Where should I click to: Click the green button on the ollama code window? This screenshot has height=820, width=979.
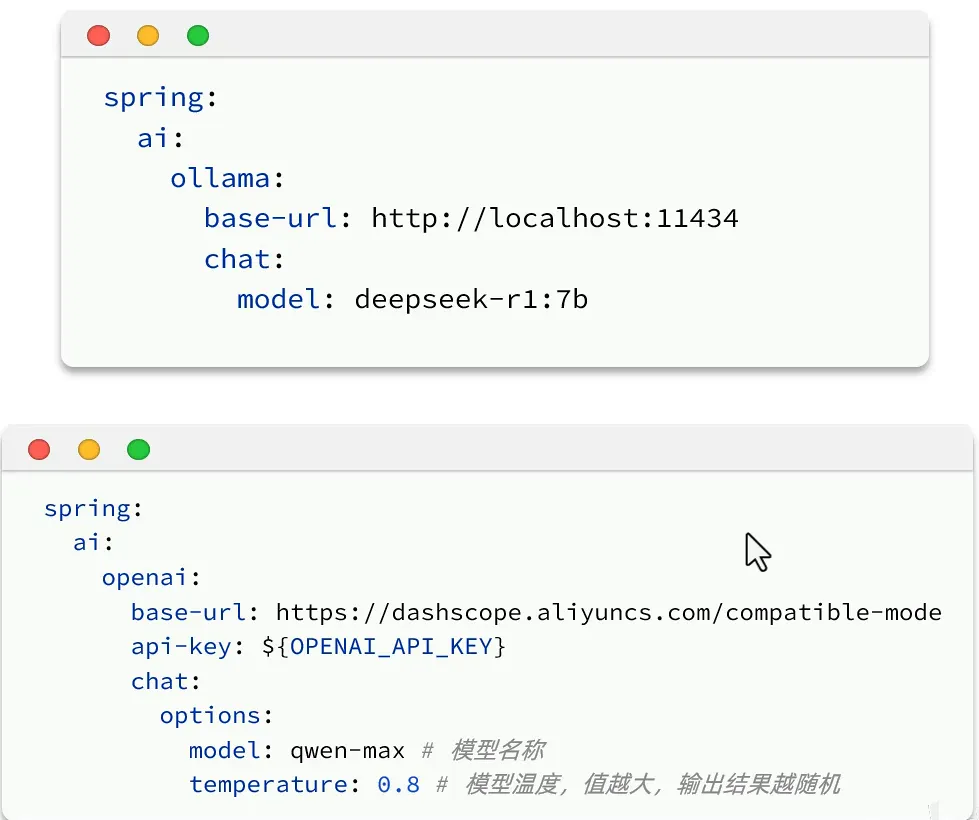click(x=198, y=36)
